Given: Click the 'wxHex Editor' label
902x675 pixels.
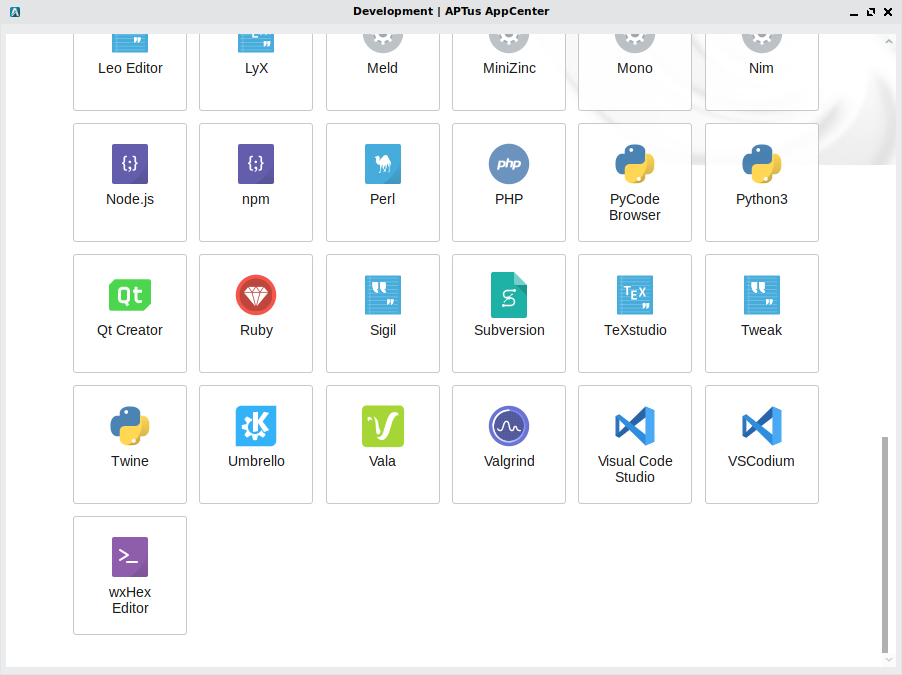Looking at the screenshot, I should click(130, 600).
